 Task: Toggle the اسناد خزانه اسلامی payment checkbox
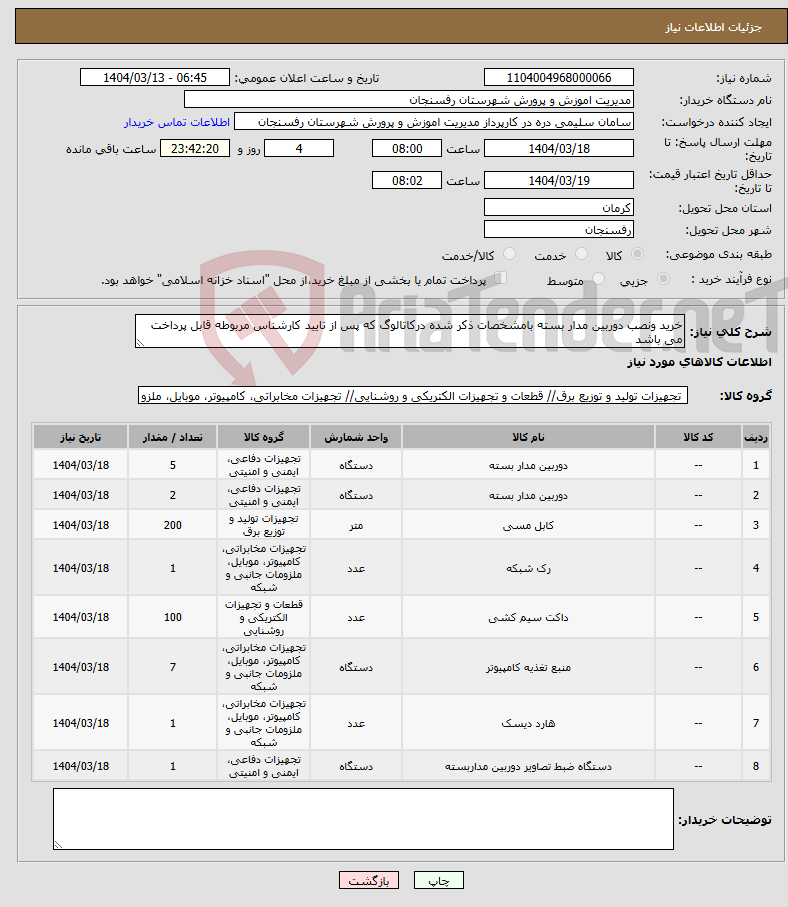point(500,278)
